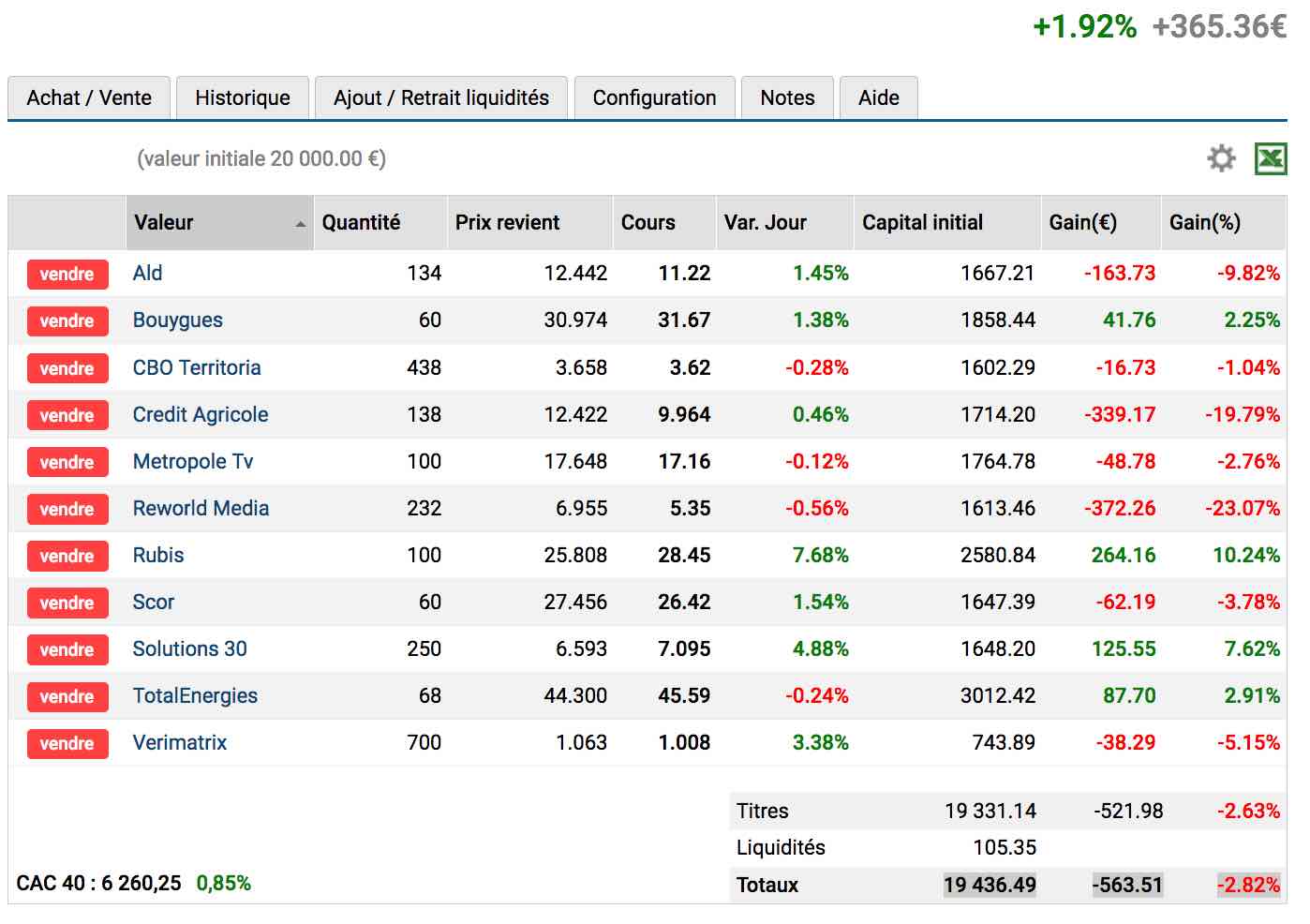This screenshot has width=1310, height=924.
Task: Open the TotalEnergies stock link
Action: click(195, 695)
